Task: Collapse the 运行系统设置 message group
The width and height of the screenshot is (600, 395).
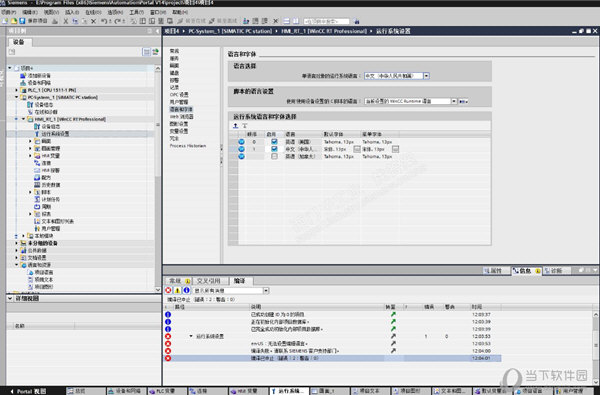Action: click(191, 336)
